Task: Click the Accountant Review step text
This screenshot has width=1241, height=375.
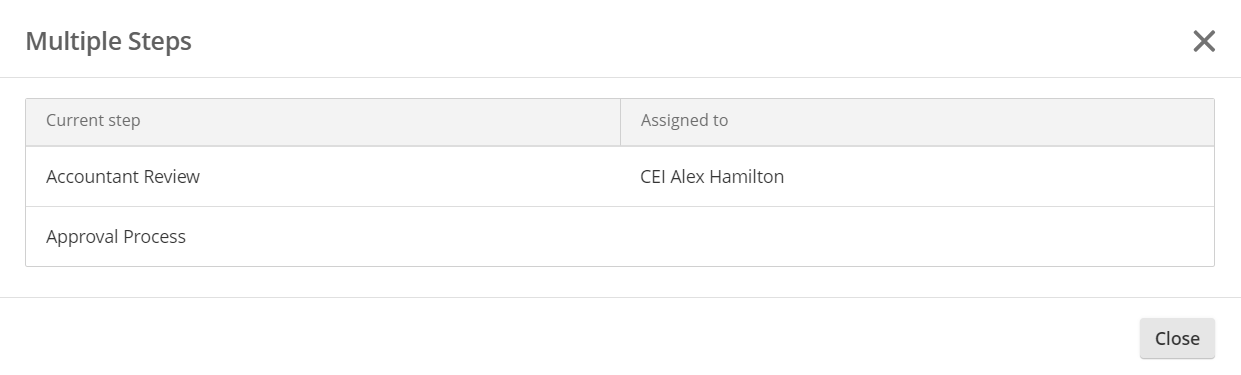Action: pyautogui.click(x=123, y=177)
